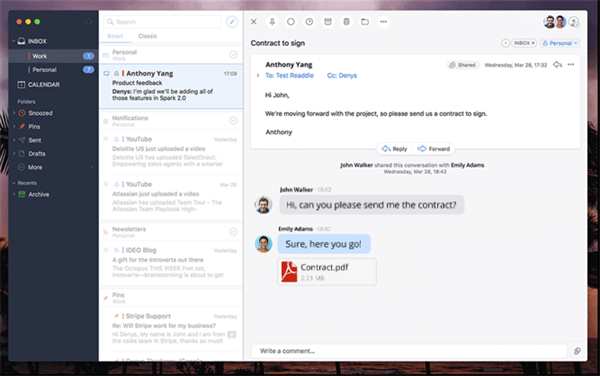Archive the email using the archive box icon
The image size is (600, 376).
tap(328, 22)
